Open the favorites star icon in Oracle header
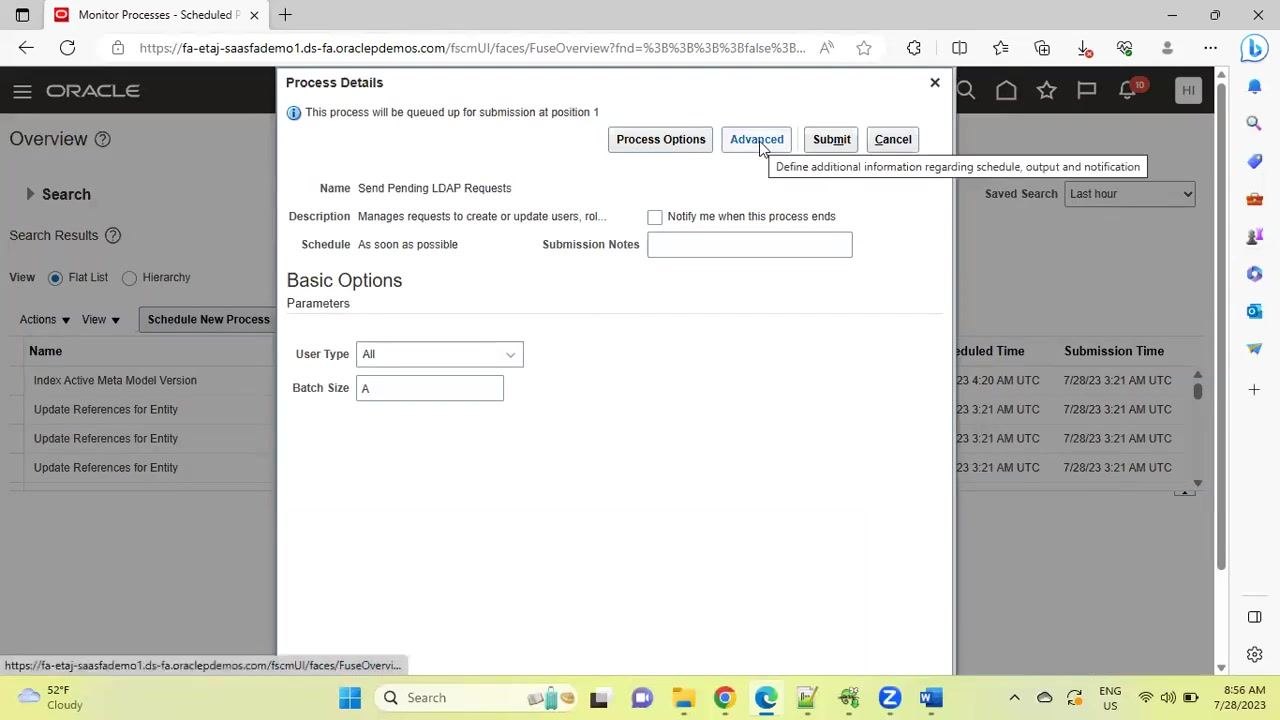This screenshot has height=720, width=1280. click(1046, 91)
